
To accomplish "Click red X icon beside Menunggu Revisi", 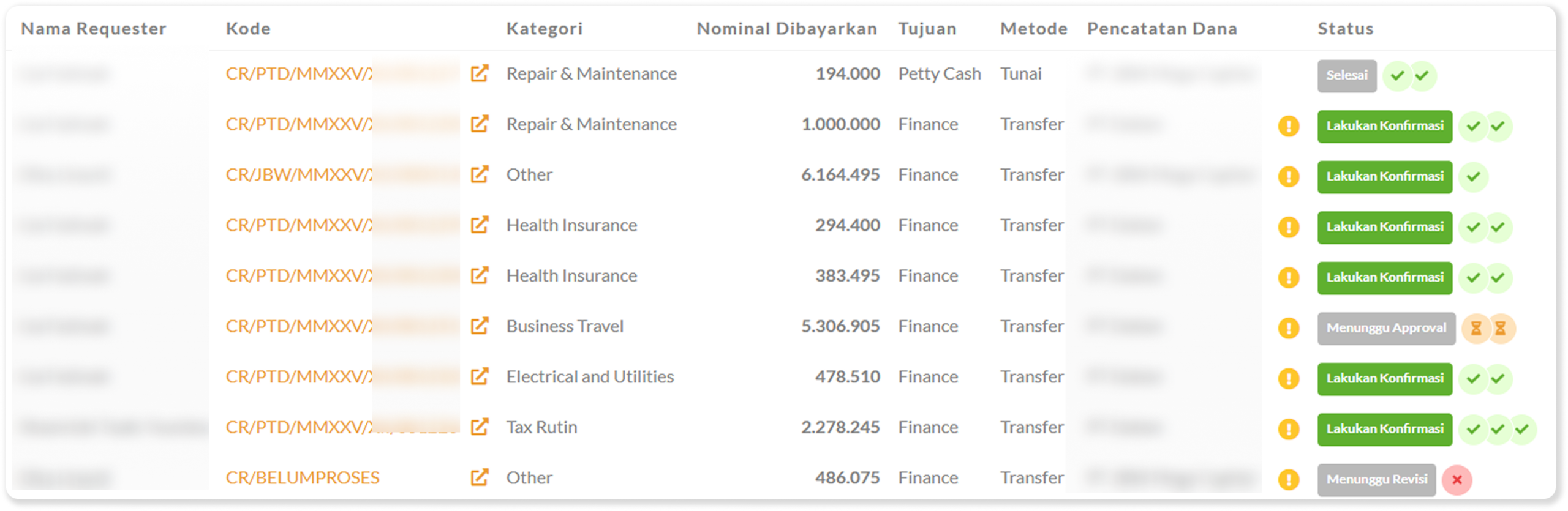I will coord(1457,480).
